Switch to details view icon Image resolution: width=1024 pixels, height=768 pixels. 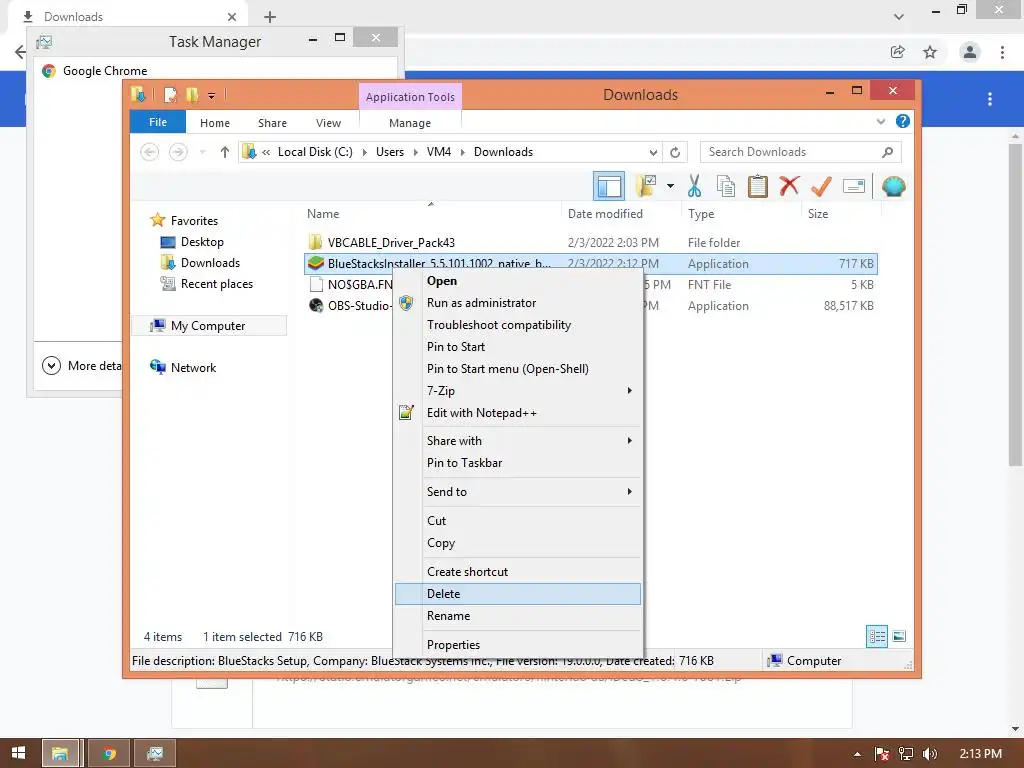coord(876,636)
